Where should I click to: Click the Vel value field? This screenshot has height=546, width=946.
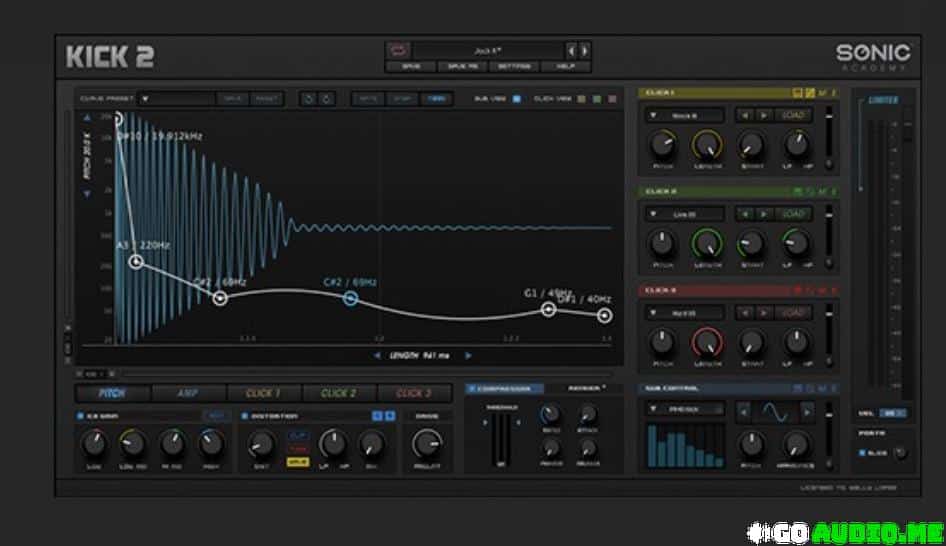(x=893, y=413)
